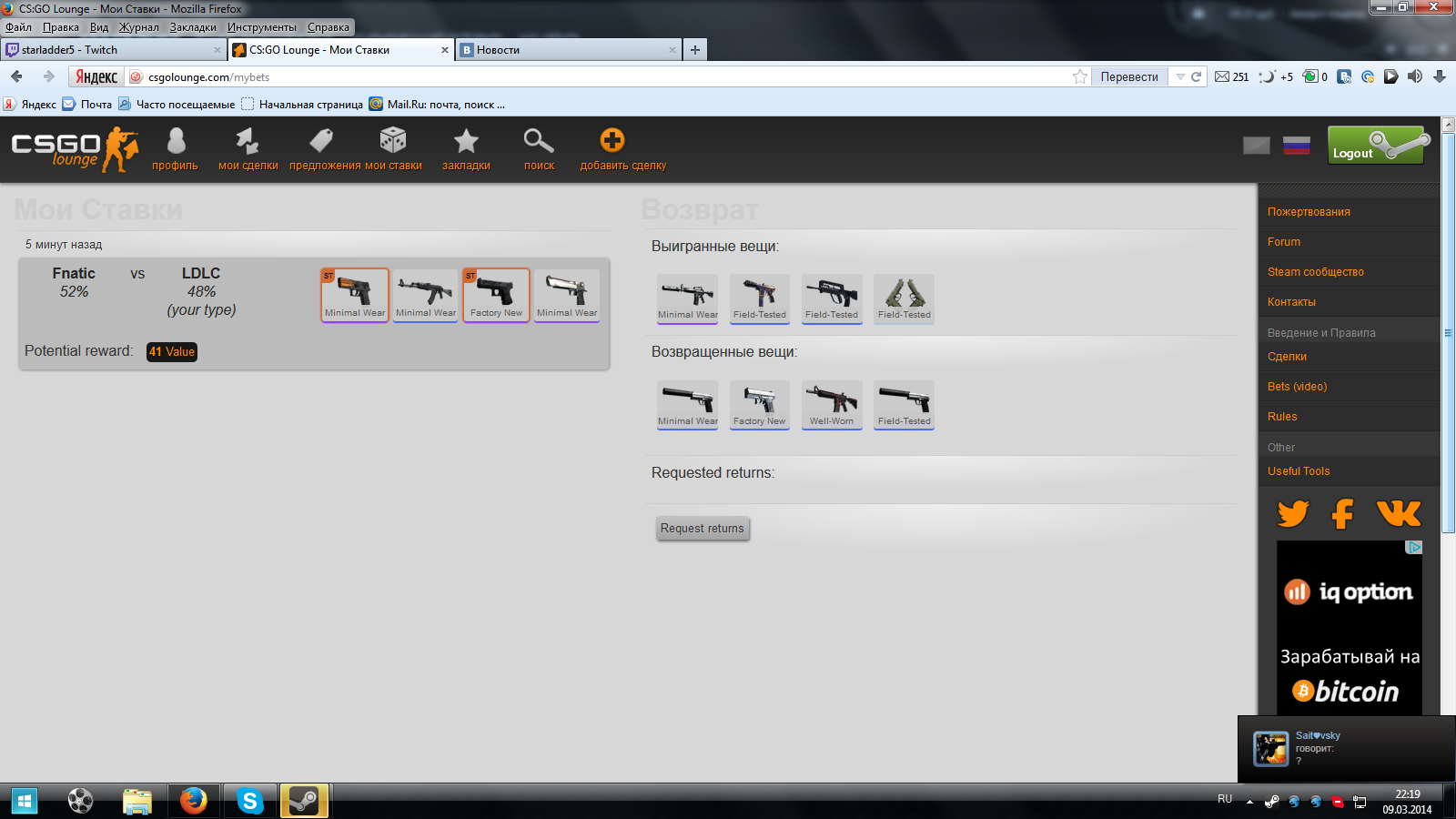Click the won Field-Tested dual pistols item
This screenshot has height=819, width=1456.
click(905, 298)
